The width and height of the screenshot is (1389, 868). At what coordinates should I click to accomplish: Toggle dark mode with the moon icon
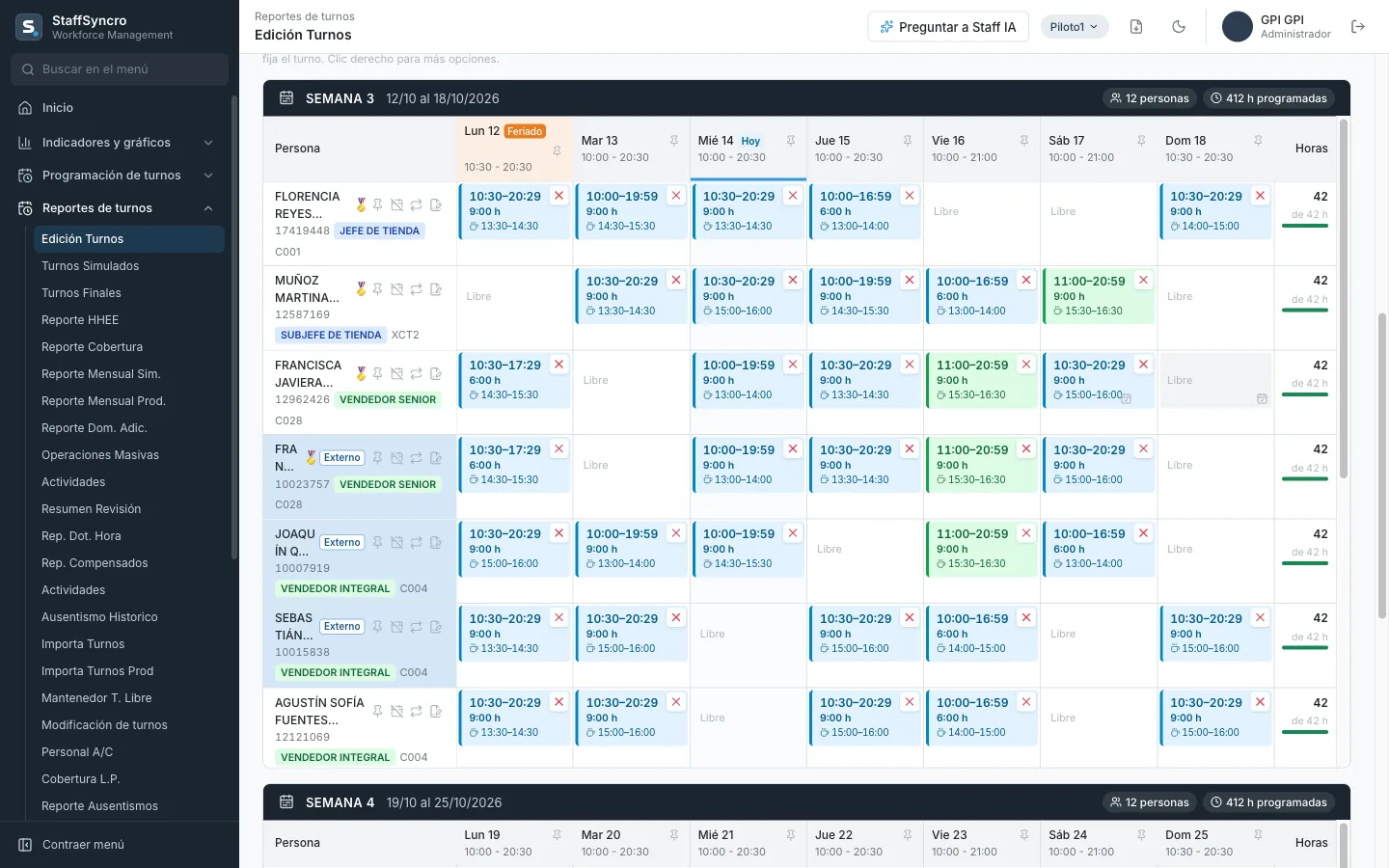1179,27
